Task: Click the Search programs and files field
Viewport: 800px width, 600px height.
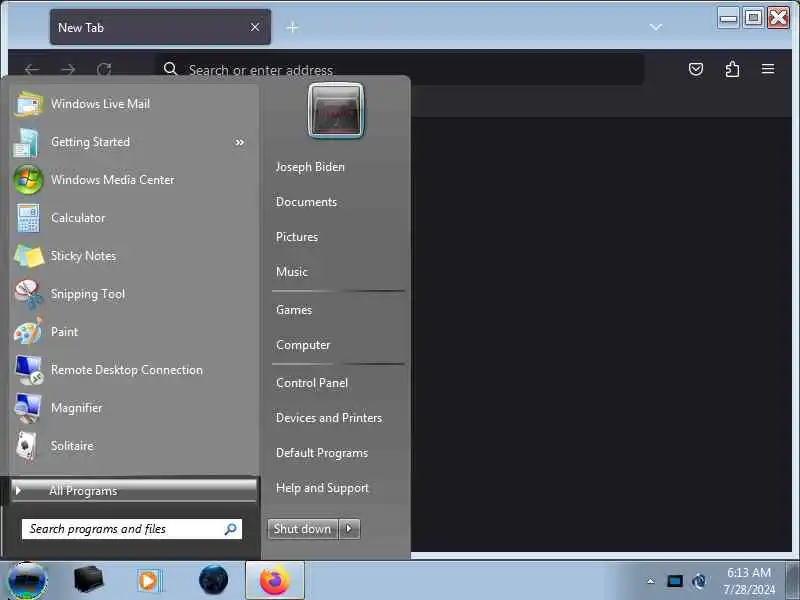Action: point(132,529)
